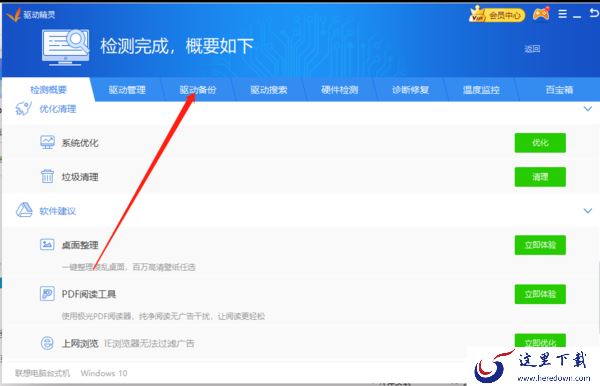Open the 驱动管理 tab
Viewport: 600px width, 386px height.
coord(127,90)
